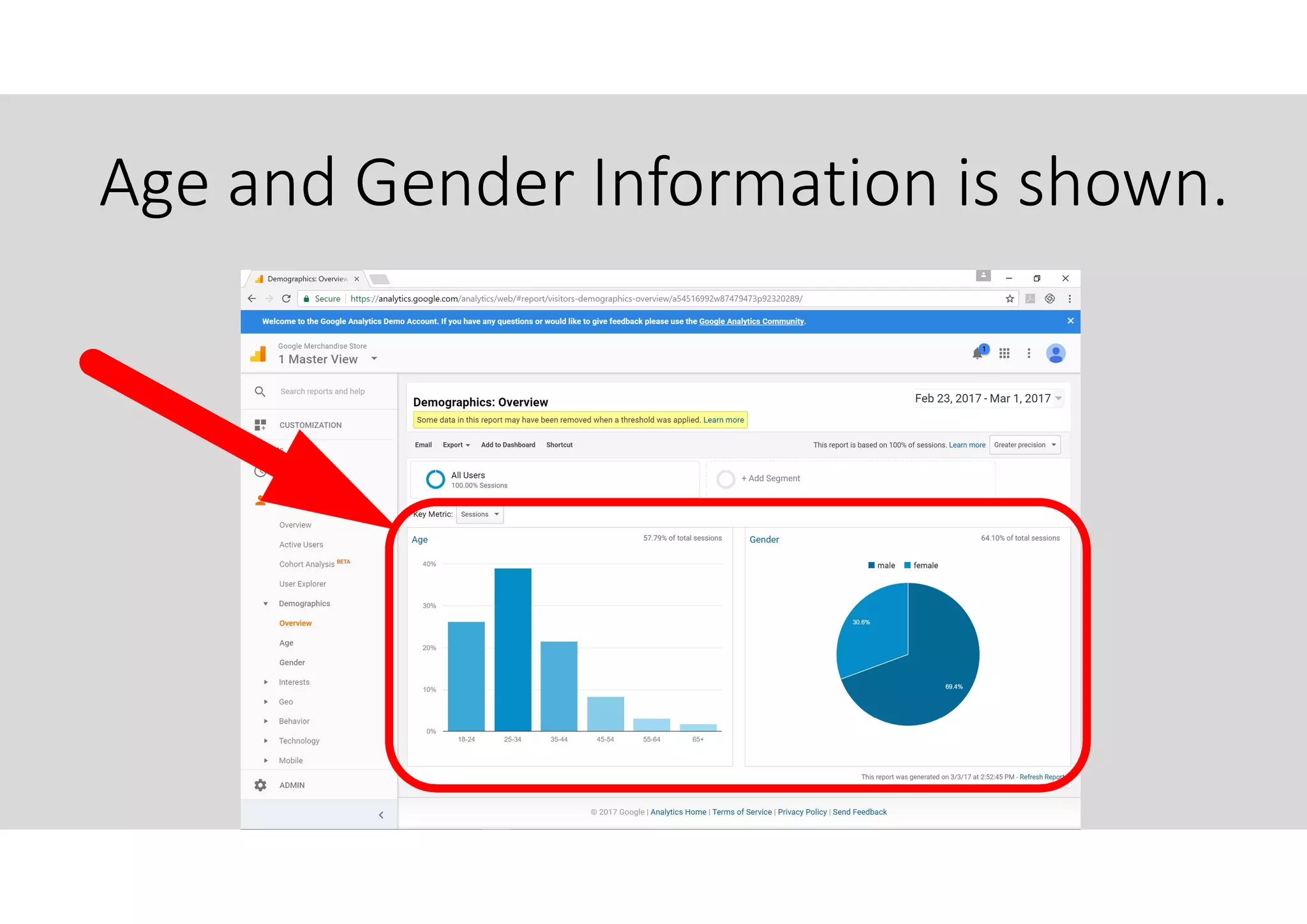Click Chrome profile icon in title bar

983,276
